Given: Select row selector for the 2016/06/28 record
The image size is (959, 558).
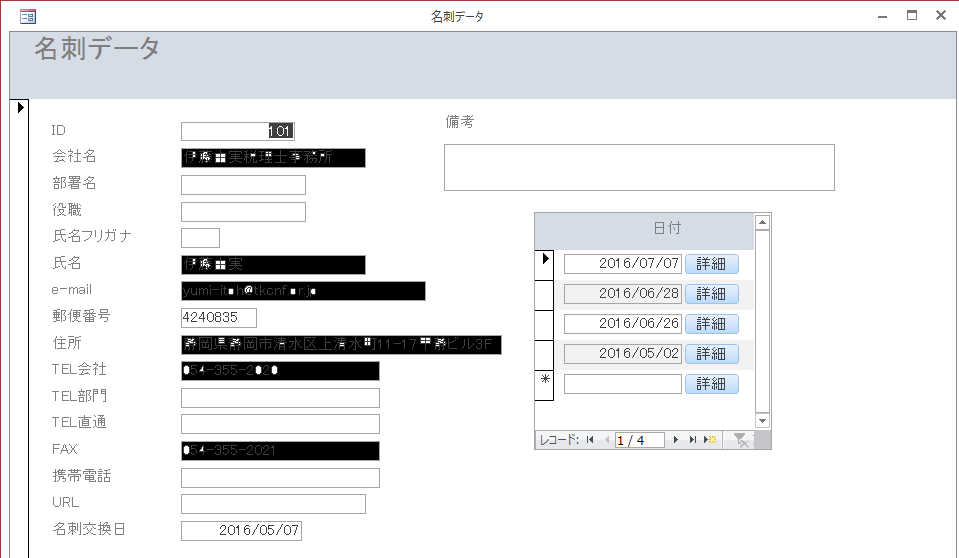Looking at the screenshot, I should (545, 294).
